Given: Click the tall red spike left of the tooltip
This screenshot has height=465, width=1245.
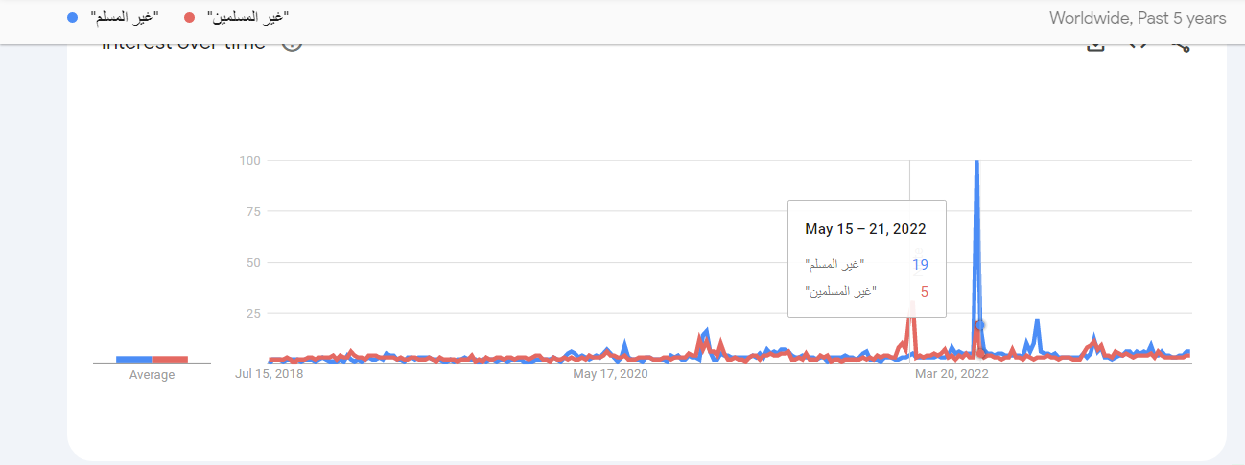Looking at the screenshot, I should tap(911, 330).
